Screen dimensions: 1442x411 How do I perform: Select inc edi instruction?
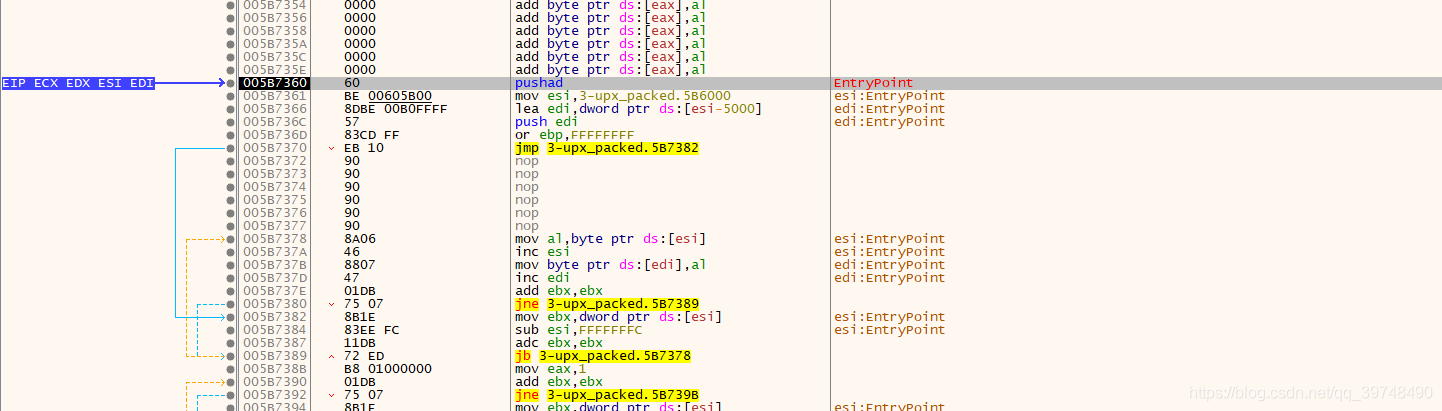543,278
